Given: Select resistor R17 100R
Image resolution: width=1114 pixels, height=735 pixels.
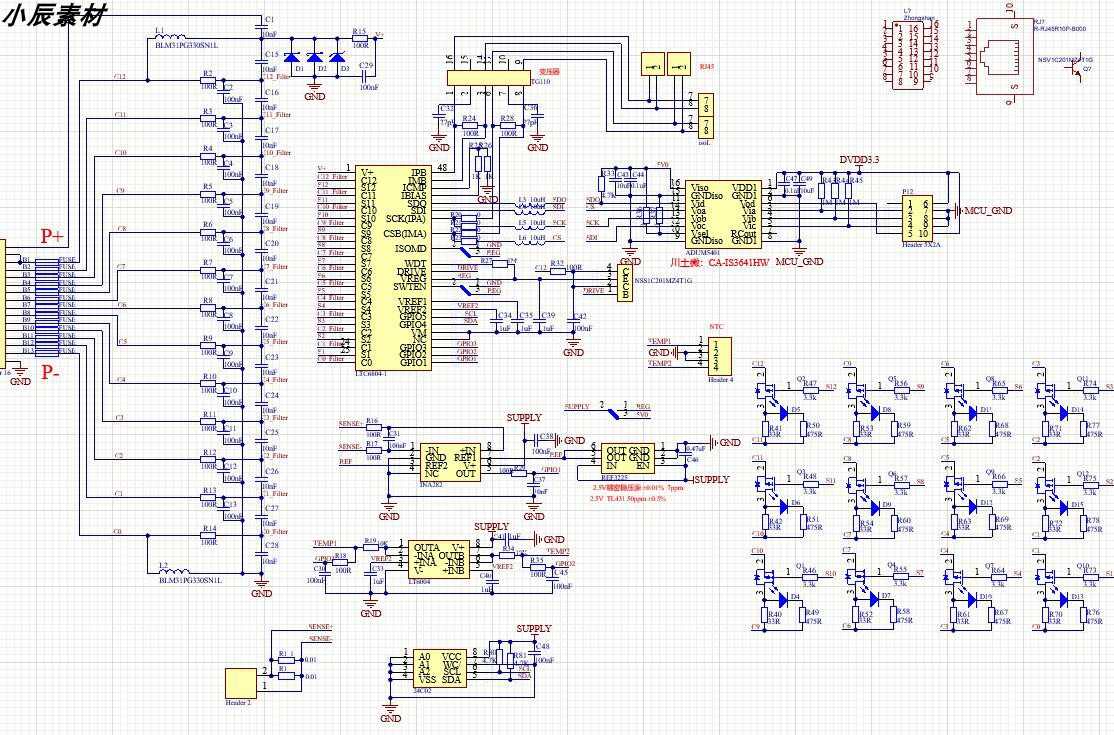Looking at the screenshot, I should click(x=373, y=450).
